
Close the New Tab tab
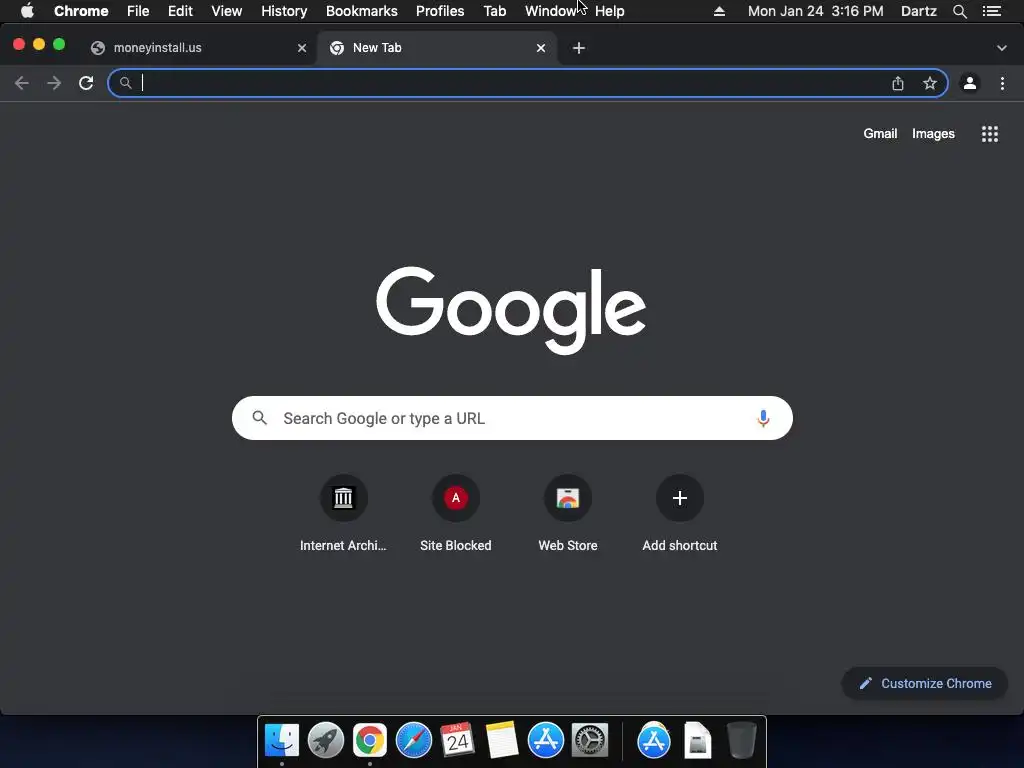(x=541, y=48)
